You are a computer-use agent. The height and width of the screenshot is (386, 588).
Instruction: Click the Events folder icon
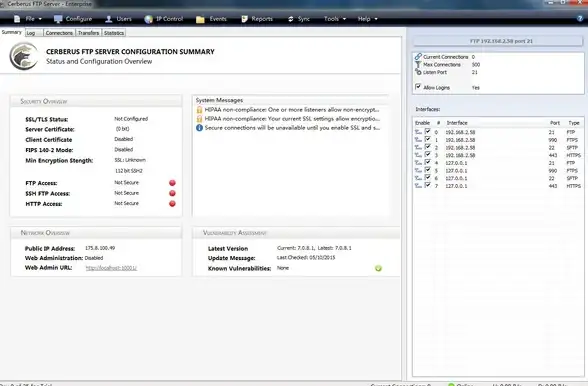(x=200, y=19)
